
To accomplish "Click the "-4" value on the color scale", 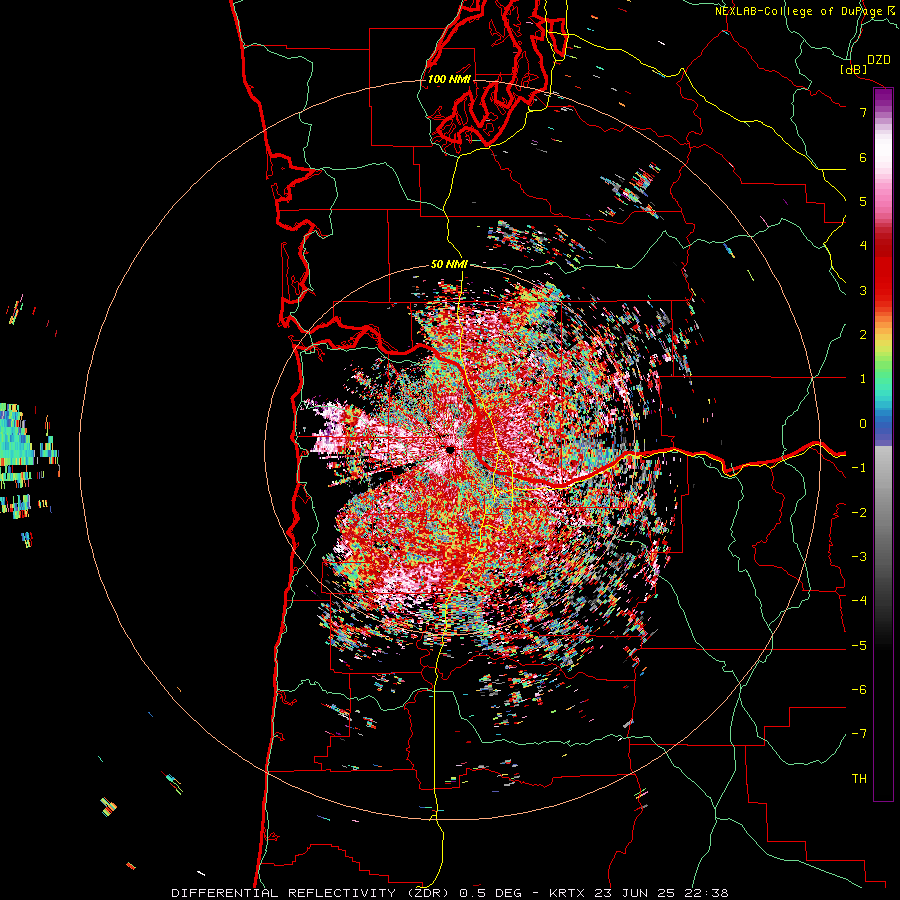I will [x=859, y=601].
